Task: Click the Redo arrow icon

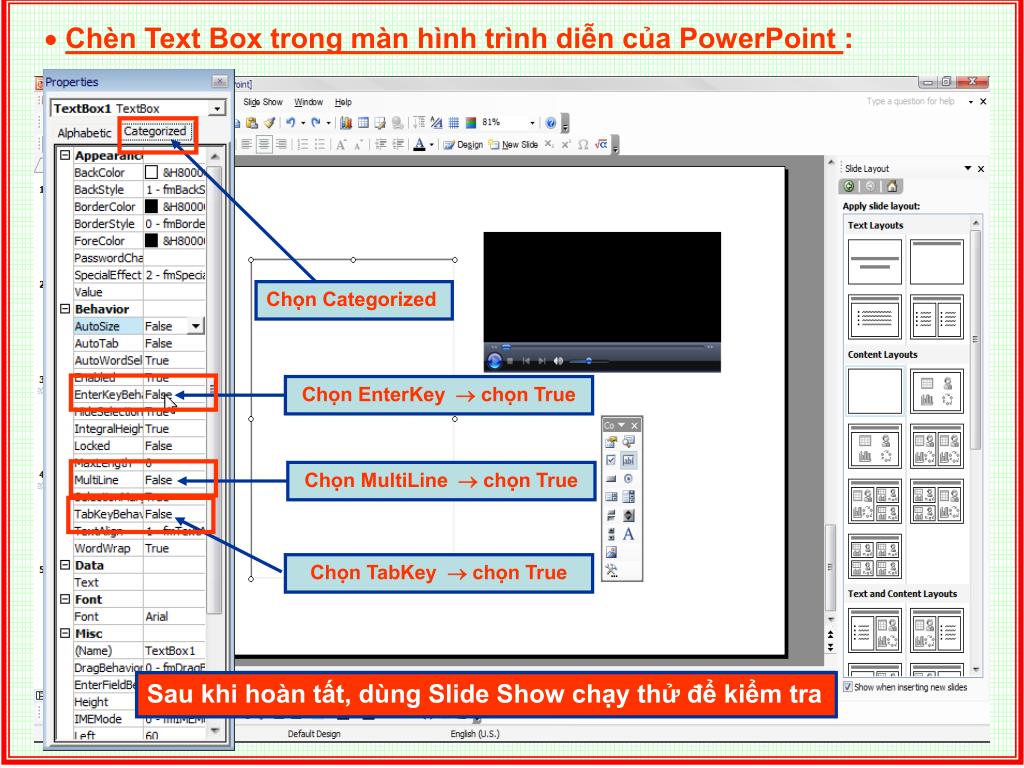Action: (x=317, y=123)
